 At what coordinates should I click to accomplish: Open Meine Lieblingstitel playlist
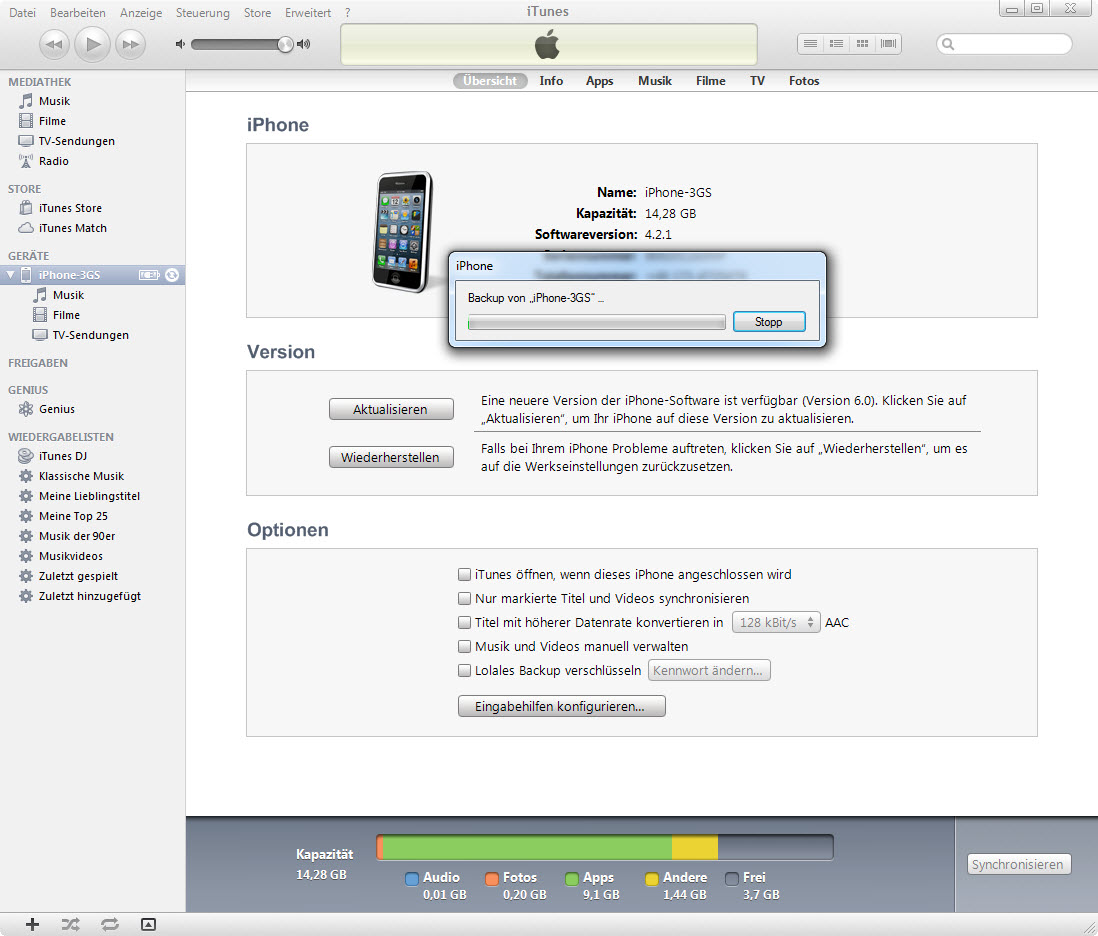coord(92,496)
